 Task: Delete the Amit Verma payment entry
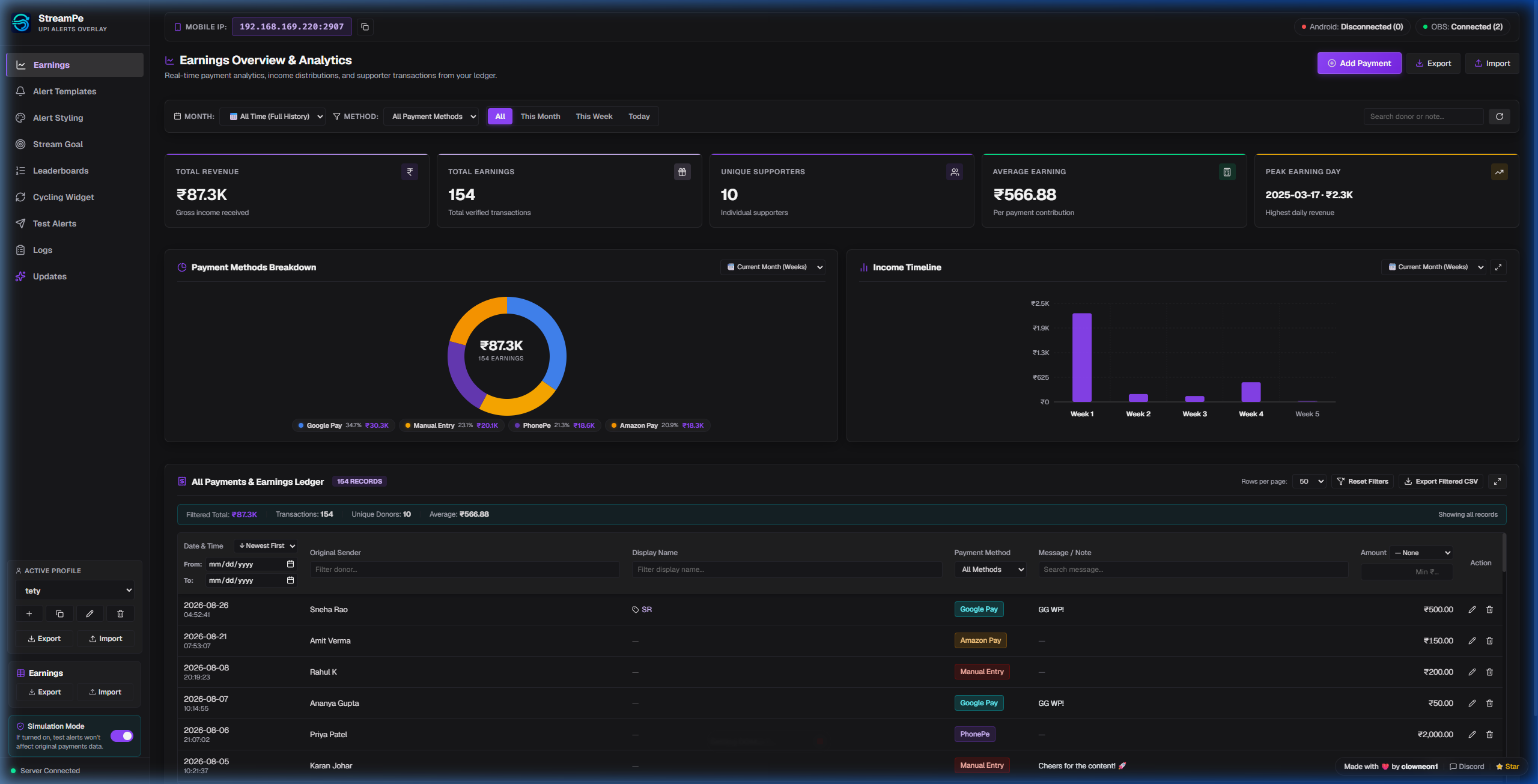tap(1489, 640)
